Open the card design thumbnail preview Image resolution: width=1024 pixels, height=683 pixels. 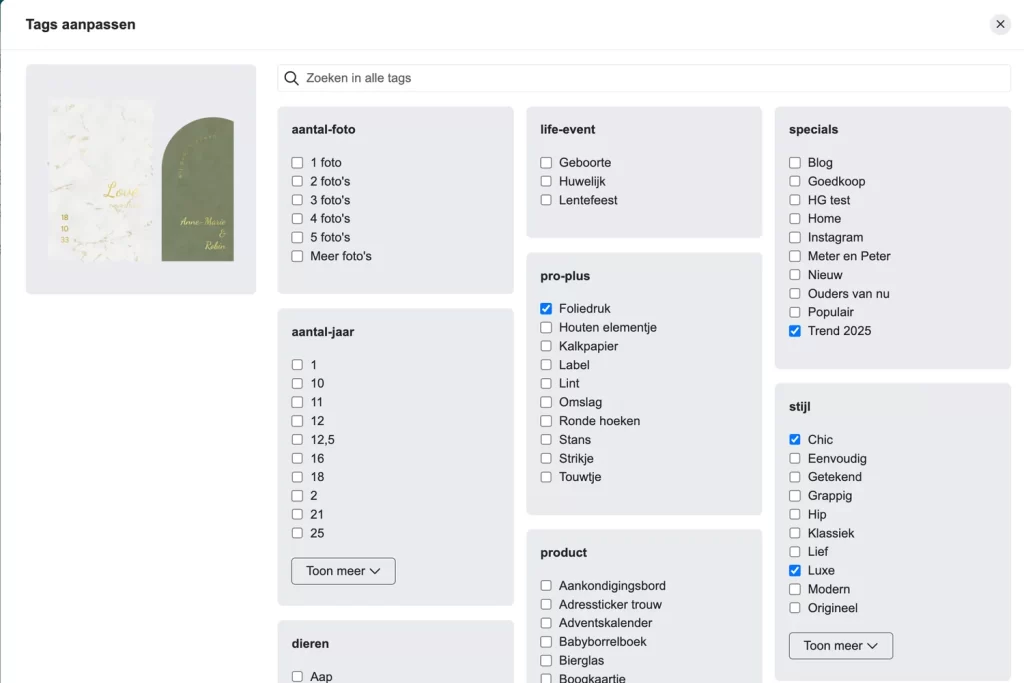click(x=141, y=180)
